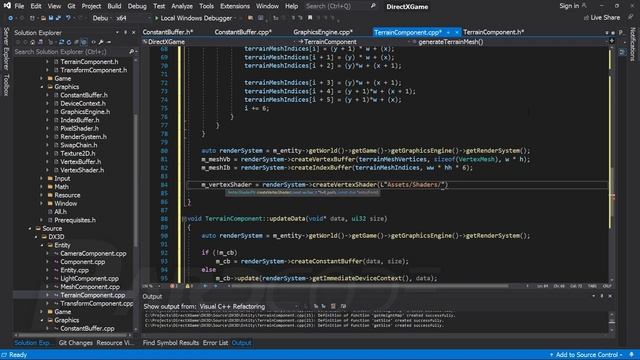This screenshot has width=640, height=360.
Task: Open the Debug menu
Action: tap(137, 6)
